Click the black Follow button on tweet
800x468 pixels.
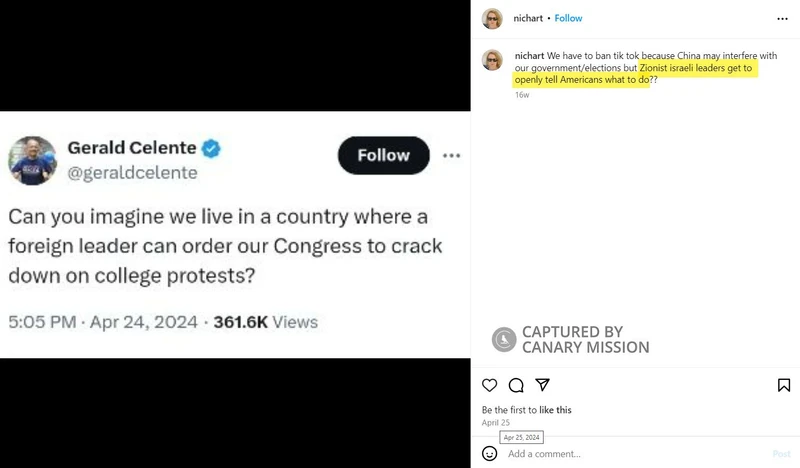point(384,155)
